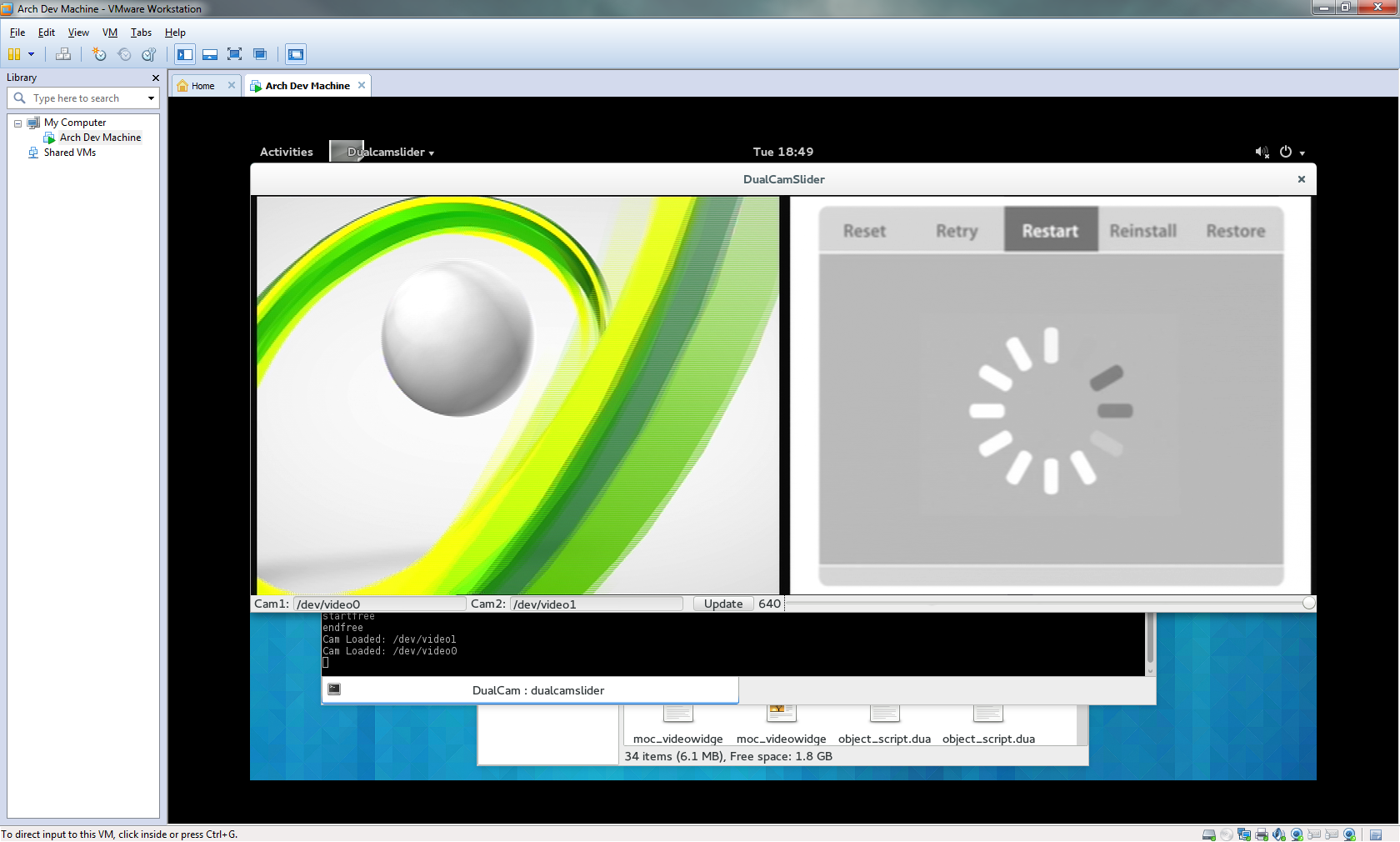The image size is (1400, 842).
Task: Expand the library search dropdown arrow
Action: click(151, 98)
